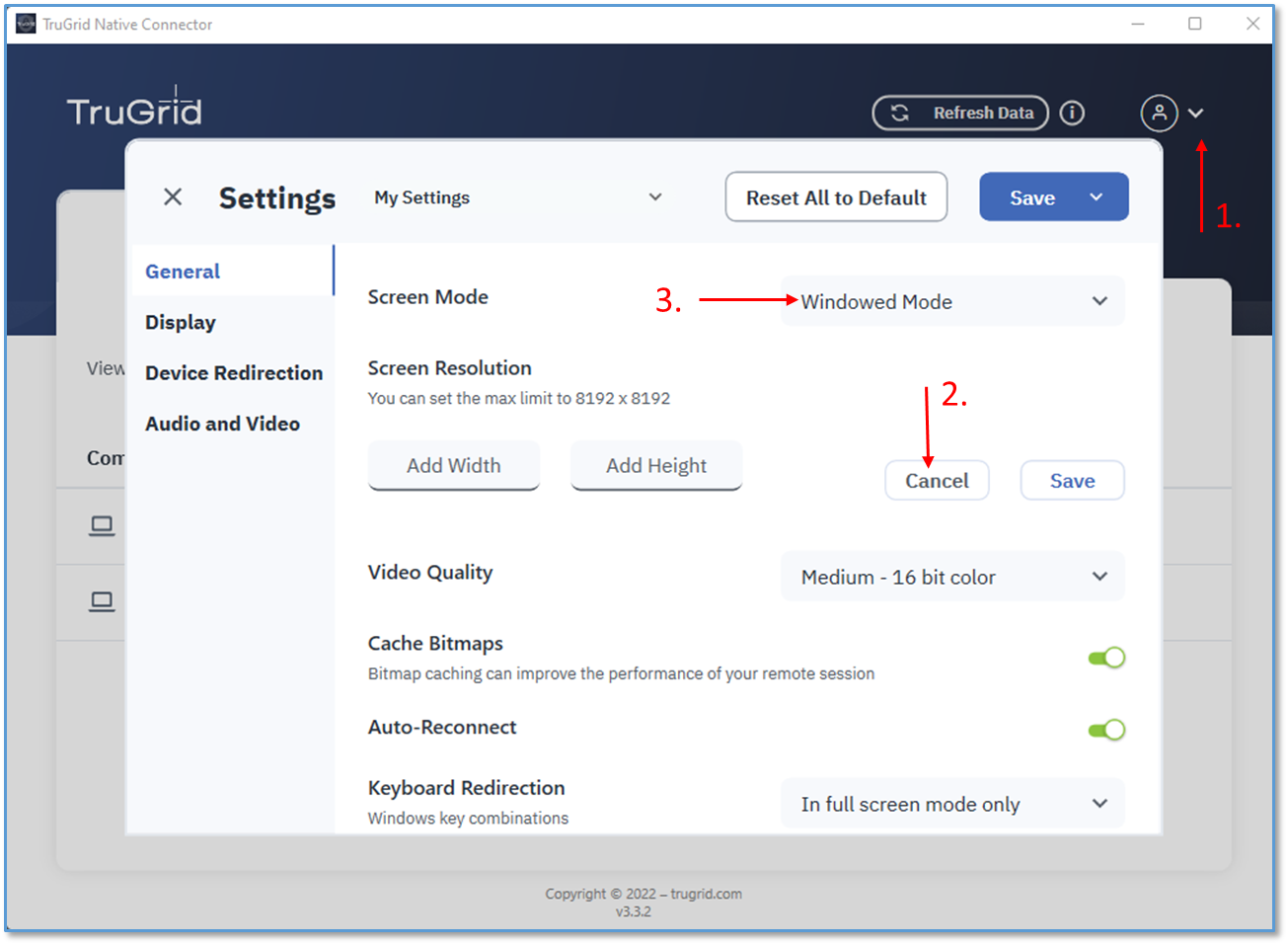This screenshot has width=1288, height=945.
Task: Open Keyboard Redirection dropdown
Action: click(x=952, y=804)
